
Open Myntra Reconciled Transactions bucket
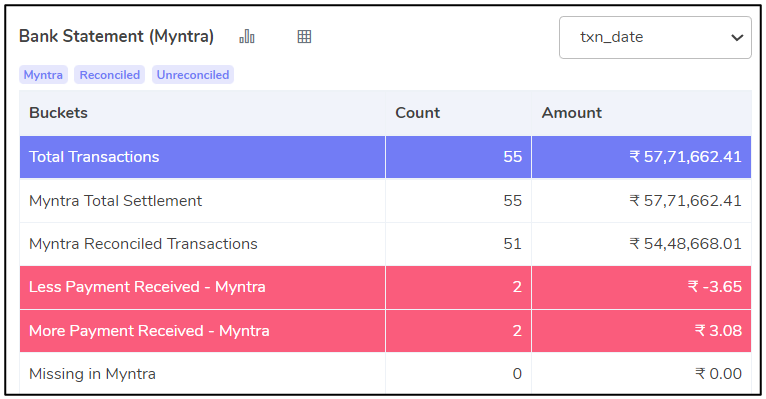point(385,244)
